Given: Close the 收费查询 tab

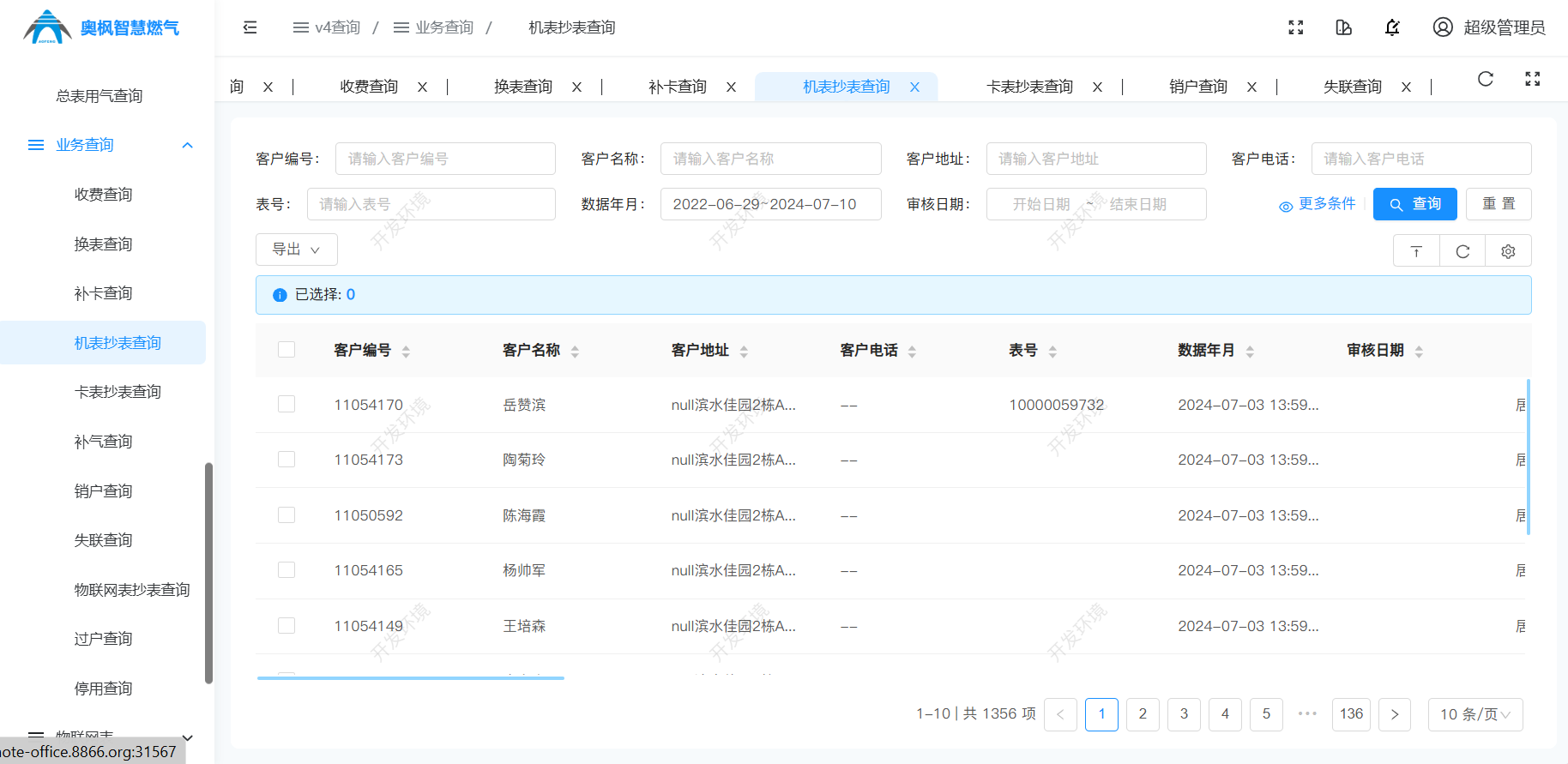Looking at the screenshot, I should pyautogui.click(x=422, y=87).
